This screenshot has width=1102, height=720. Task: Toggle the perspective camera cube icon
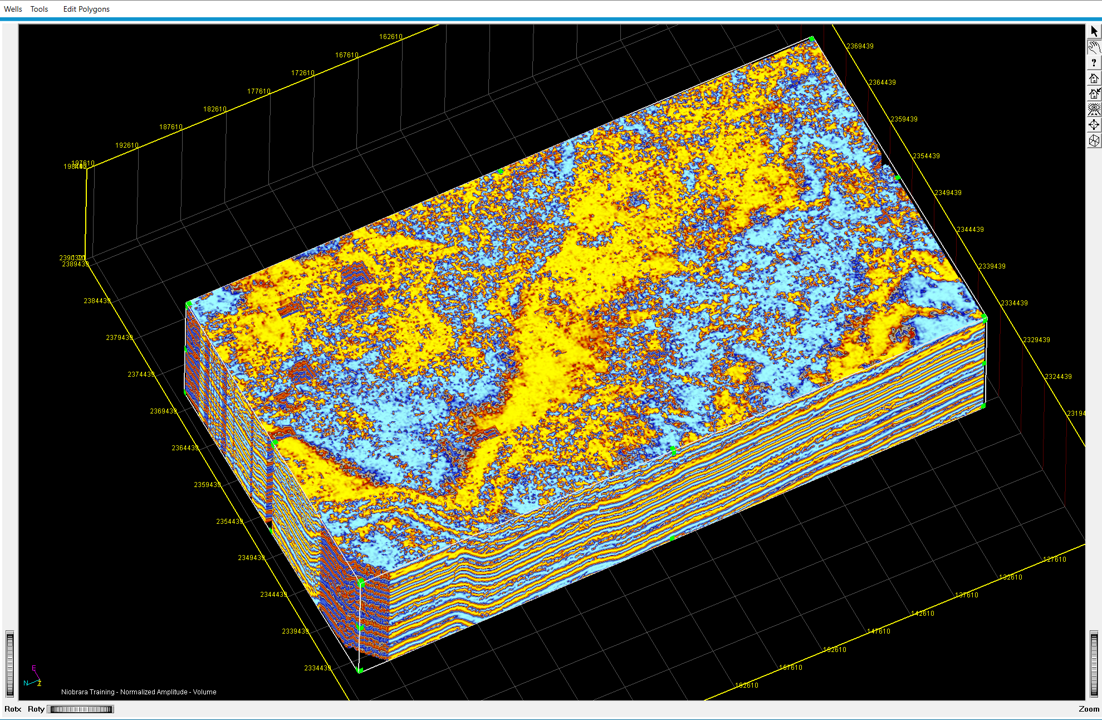point(1094,141)
